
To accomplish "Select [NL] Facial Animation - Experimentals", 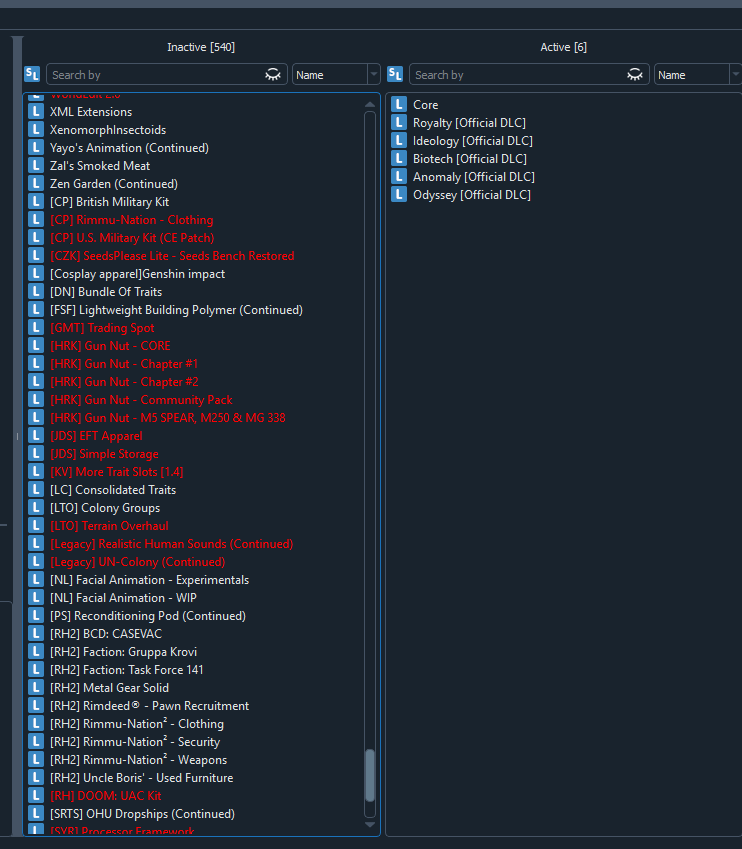I will coord(149,580).
